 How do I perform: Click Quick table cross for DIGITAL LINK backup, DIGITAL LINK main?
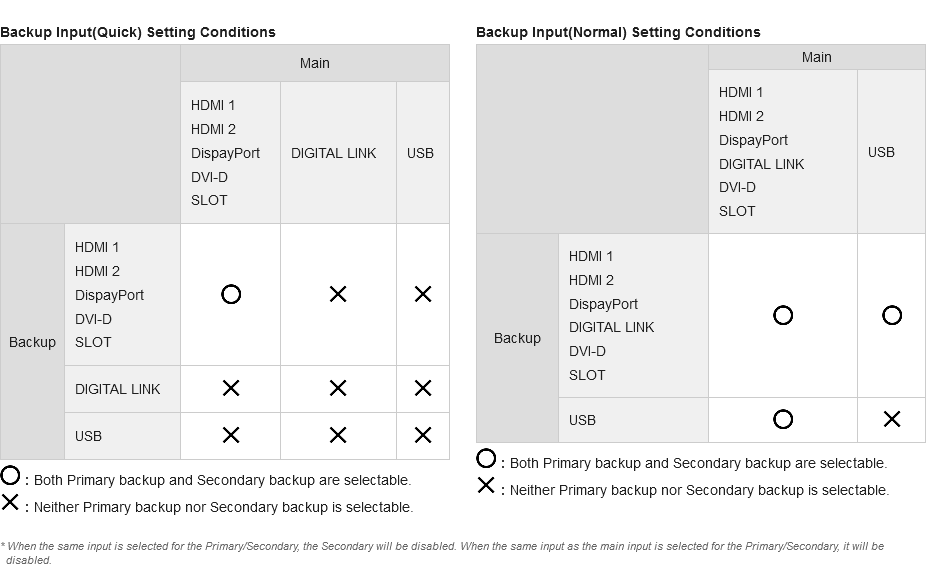338,388
